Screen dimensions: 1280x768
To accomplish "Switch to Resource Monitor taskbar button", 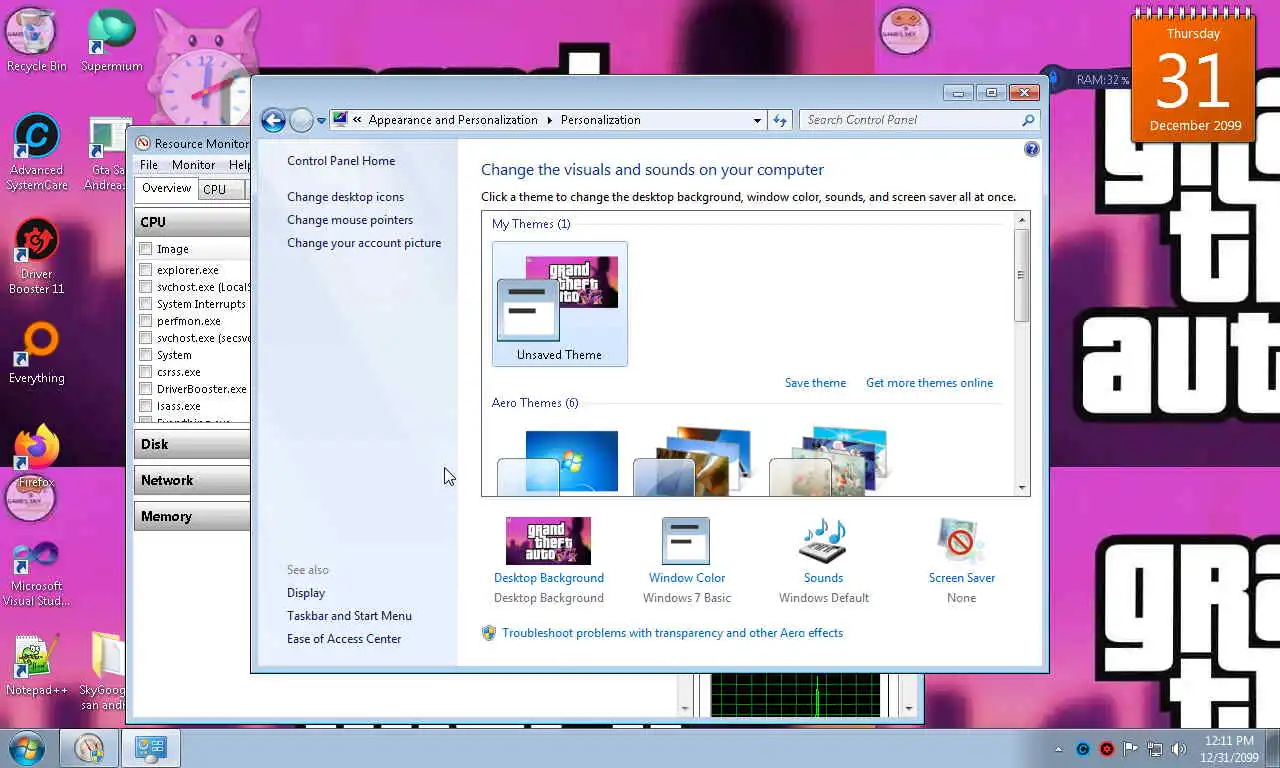I will click(89, 748).
